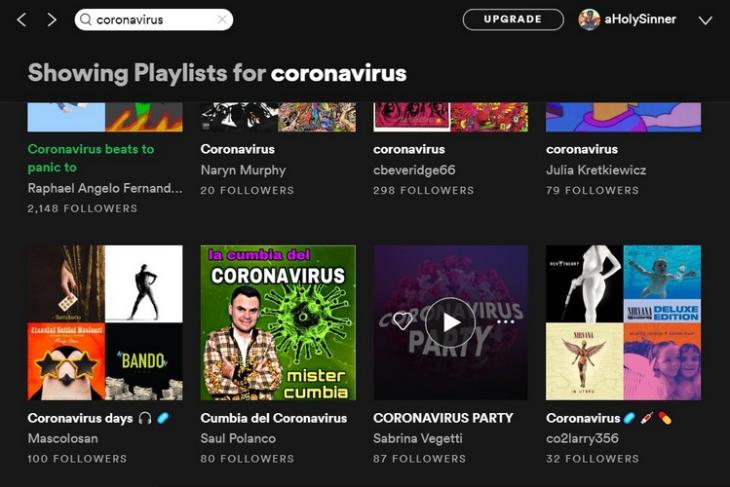Select the mister cumbia cover thumbnail
Image resolution: width=730 pixels, height=487 pixels.
coord(278,323)
